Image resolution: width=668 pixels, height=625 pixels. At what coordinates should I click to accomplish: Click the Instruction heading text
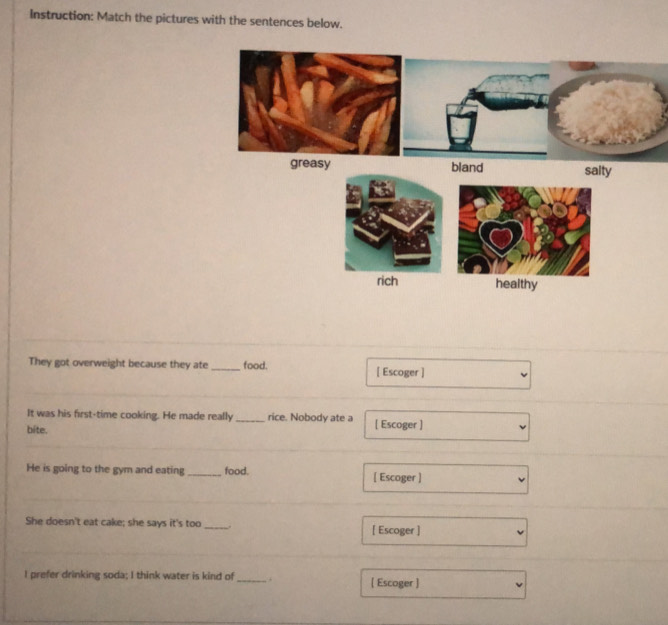pyautogui.click(x=186, y=19)
